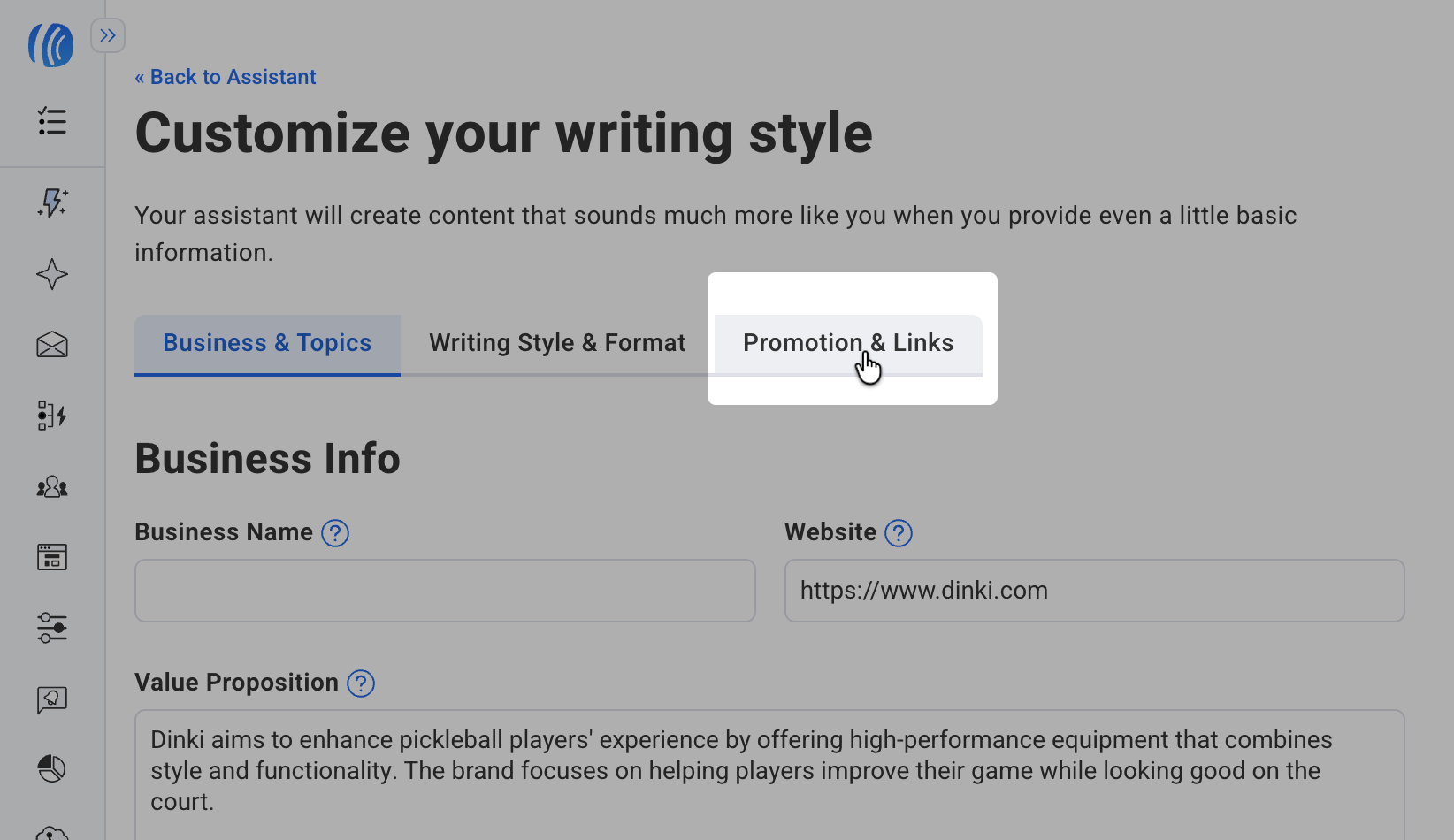This screenshot has height=840, width=1454.
Task: Click the landing pages browser window icon
Action: [52, 557]
